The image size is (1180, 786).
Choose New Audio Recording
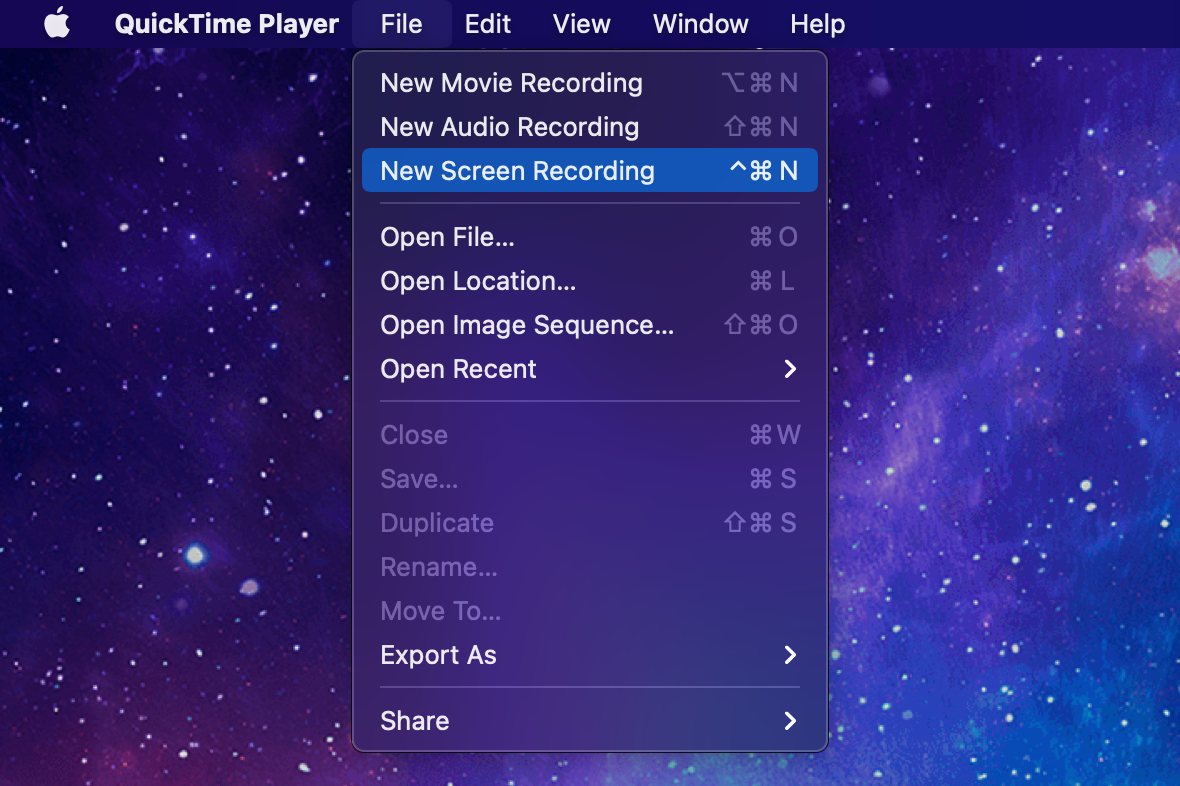click(x=509, y=127)
